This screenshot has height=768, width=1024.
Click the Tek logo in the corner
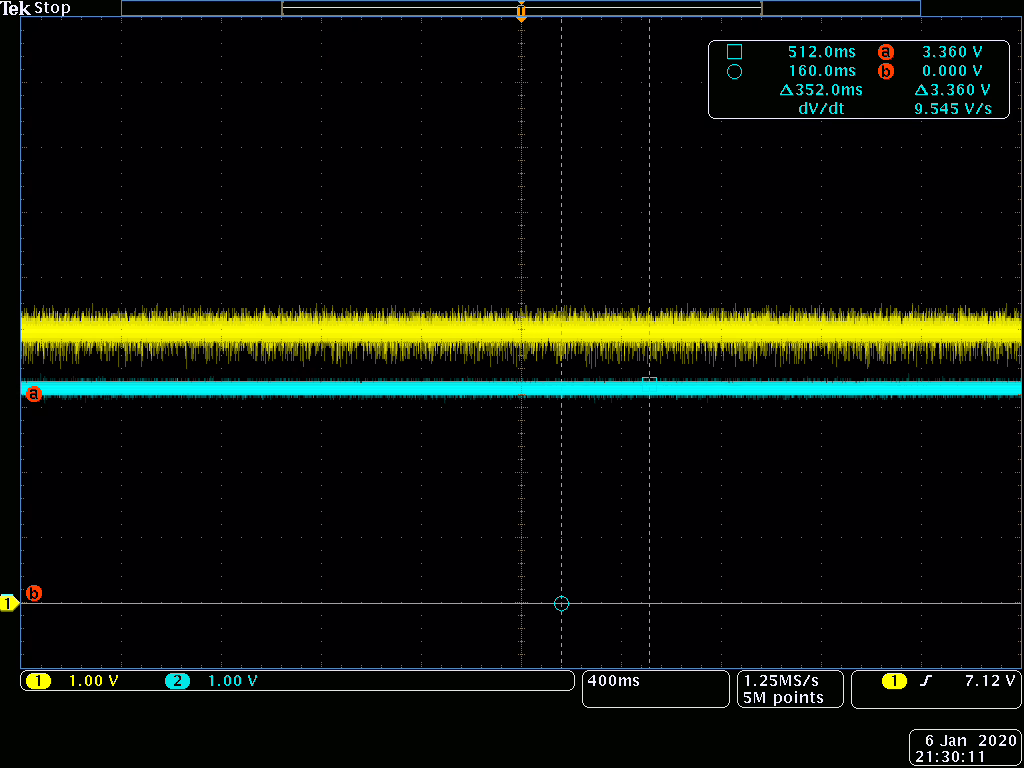(x=16, y=8)
